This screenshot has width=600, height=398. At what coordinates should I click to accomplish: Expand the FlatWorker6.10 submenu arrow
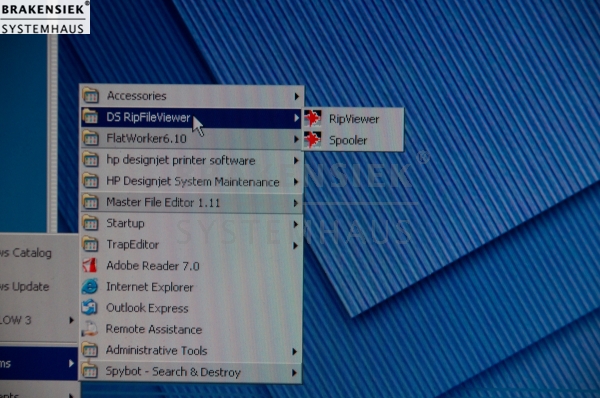point(296,139)
